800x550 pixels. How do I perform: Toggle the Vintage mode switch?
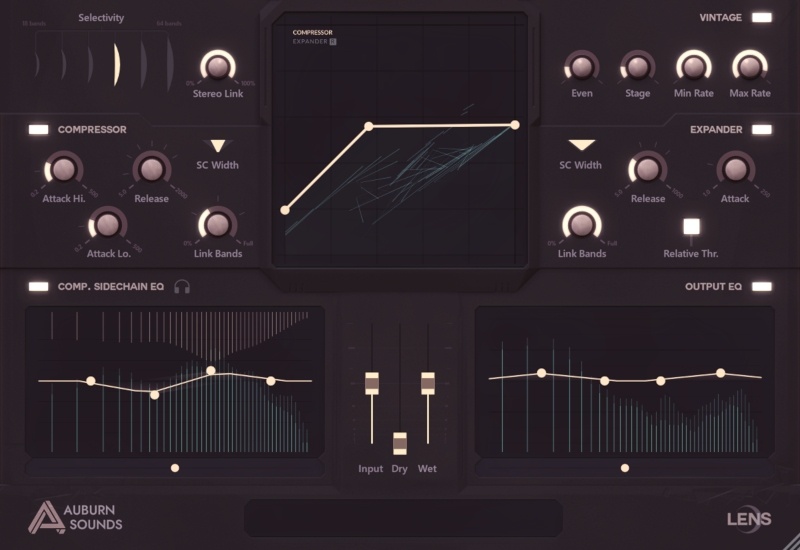(762, 17)
